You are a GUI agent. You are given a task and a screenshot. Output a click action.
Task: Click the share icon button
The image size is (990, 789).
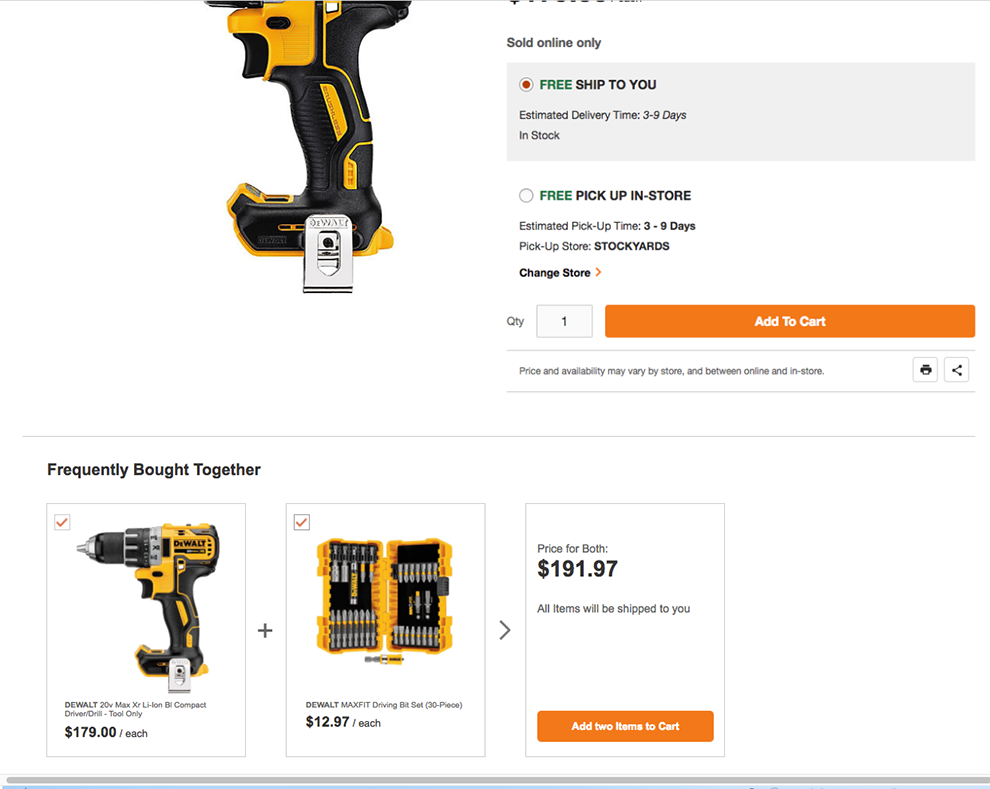pyautogui.click(x=957, y=370)
